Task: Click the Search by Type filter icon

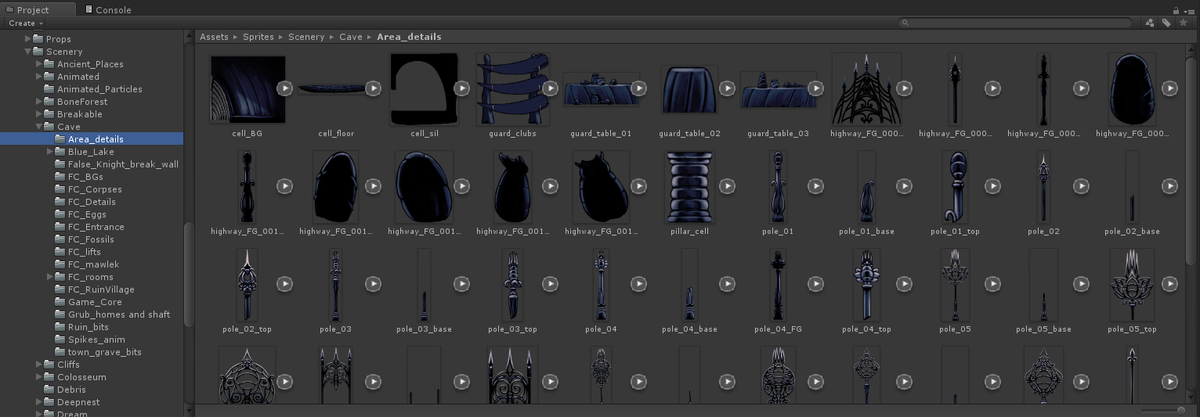Action: pos(1150,22)
